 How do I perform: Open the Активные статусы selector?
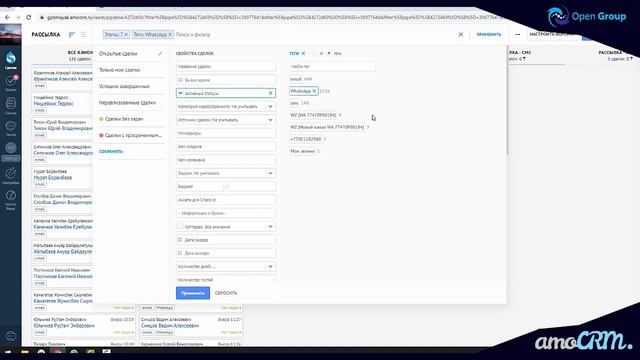[x=226, y=93]
